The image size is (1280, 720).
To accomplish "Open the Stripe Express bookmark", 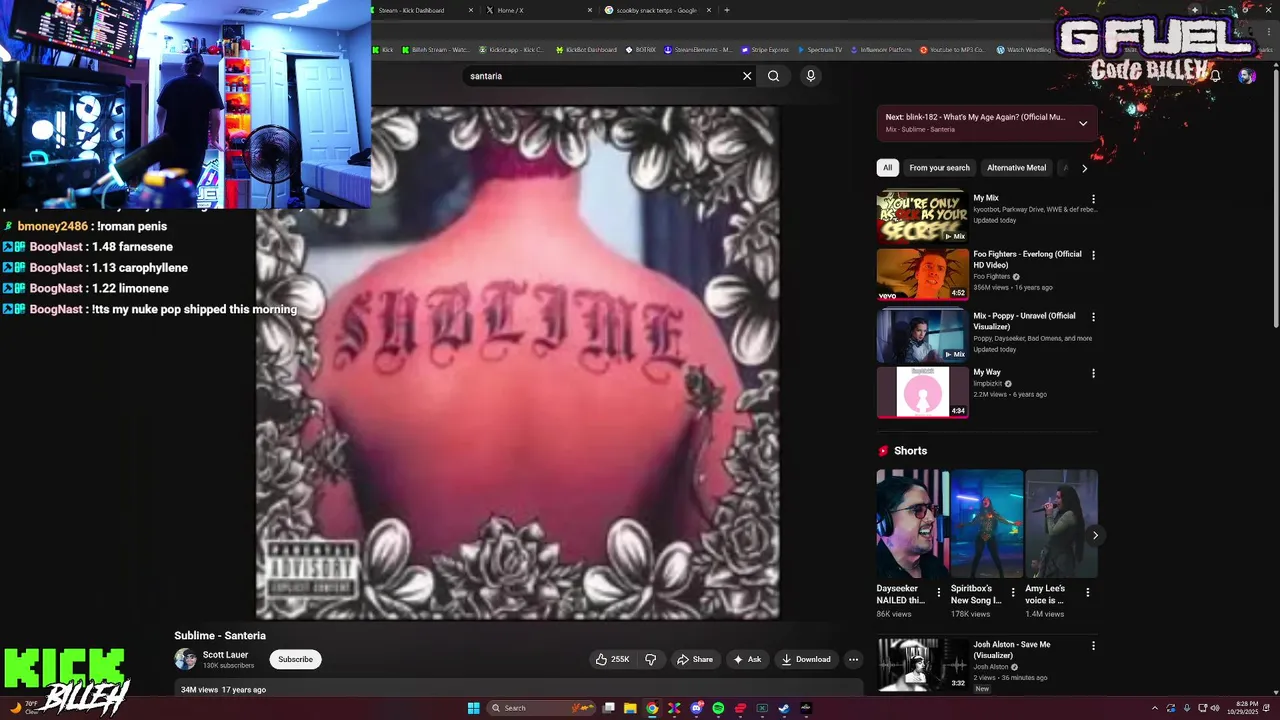I will click(765, 49).
